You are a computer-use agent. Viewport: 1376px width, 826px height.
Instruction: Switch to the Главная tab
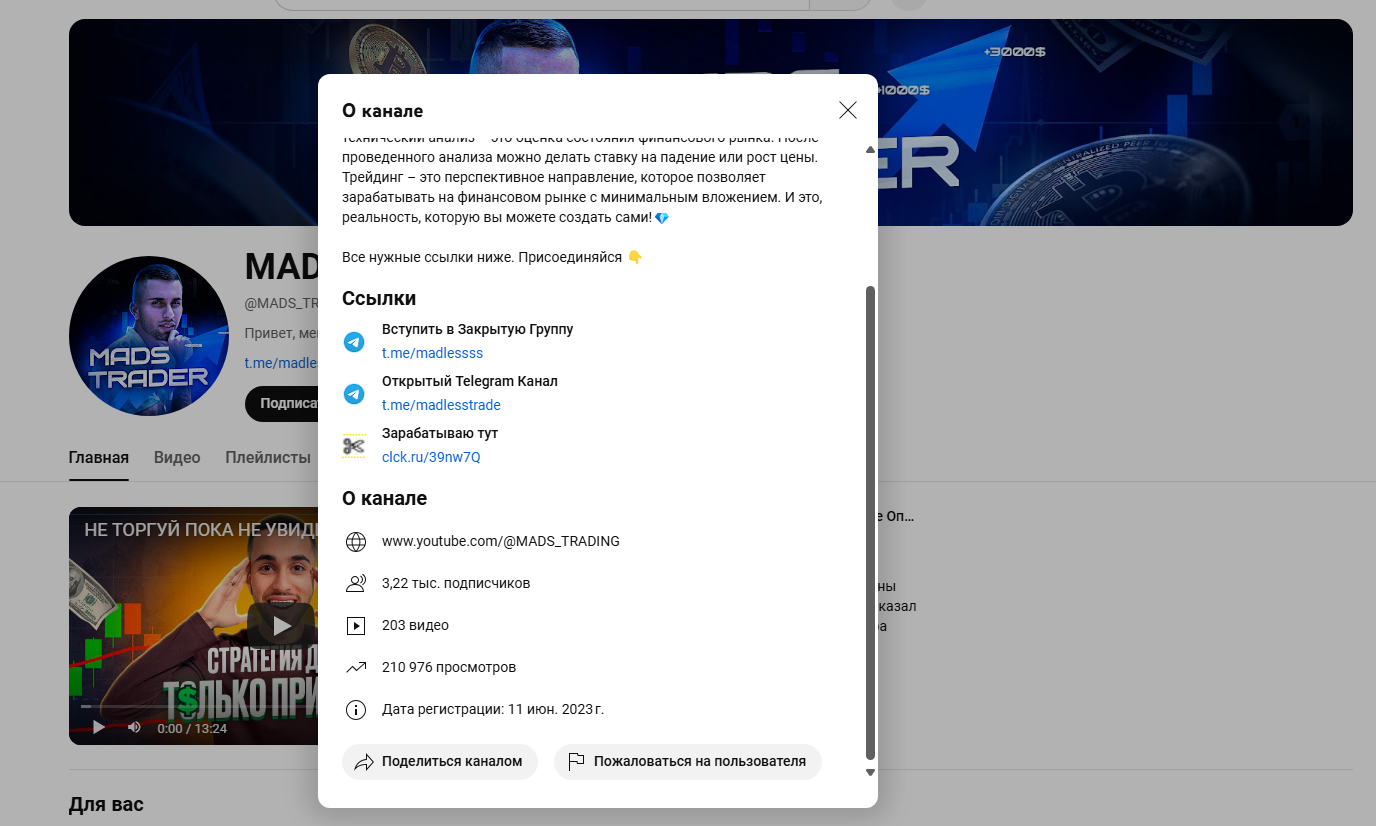coord(99,458)
